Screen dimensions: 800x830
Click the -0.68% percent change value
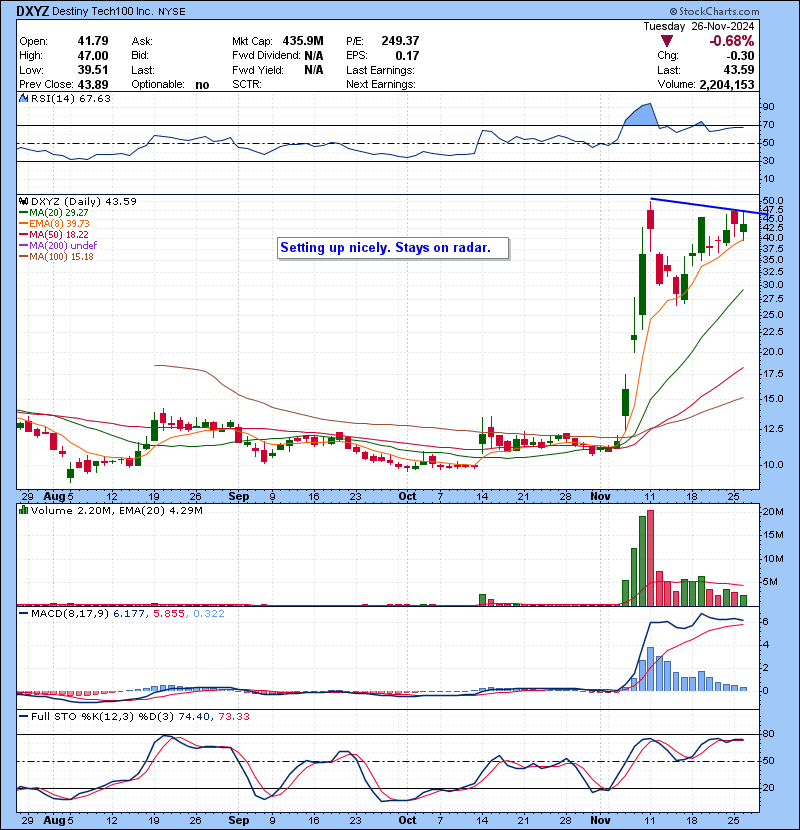coord(732,41)
